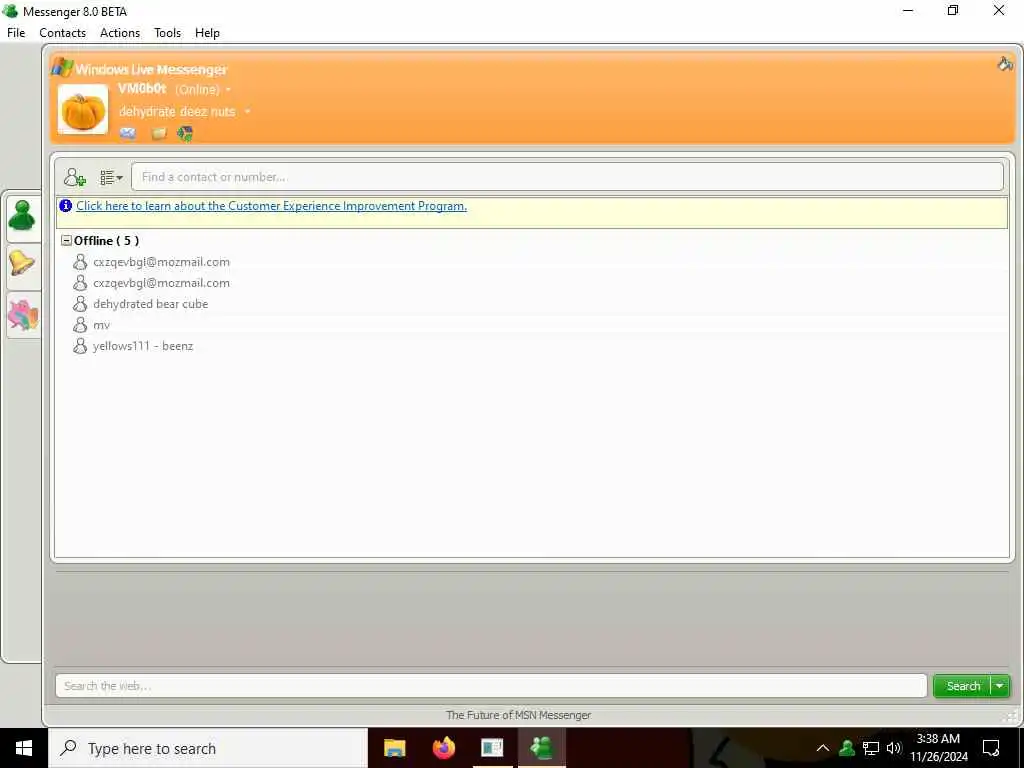
Task: Open the Search button dropdown arrow
Action: point(999,686)
